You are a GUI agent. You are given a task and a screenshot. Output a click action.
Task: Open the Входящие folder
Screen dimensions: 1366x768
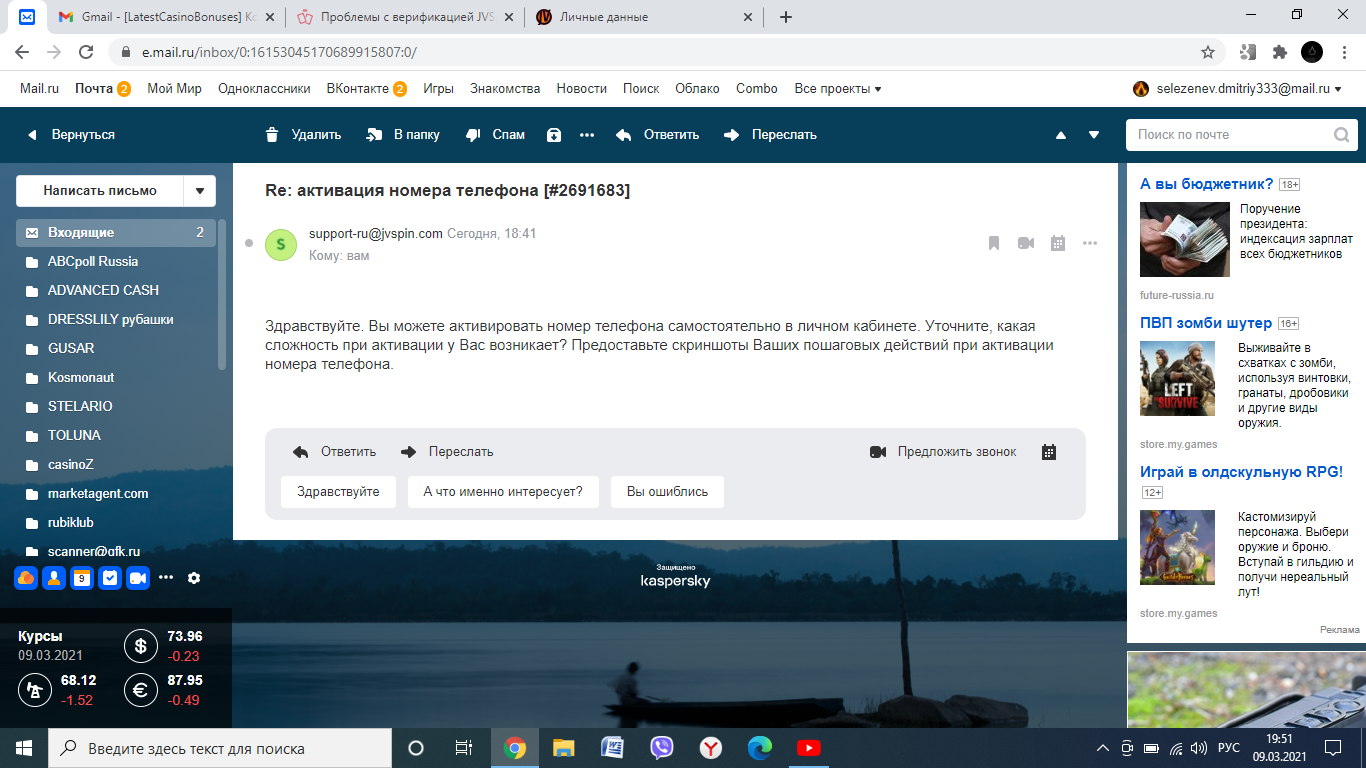pyautogui.click(x=115, y=232)
